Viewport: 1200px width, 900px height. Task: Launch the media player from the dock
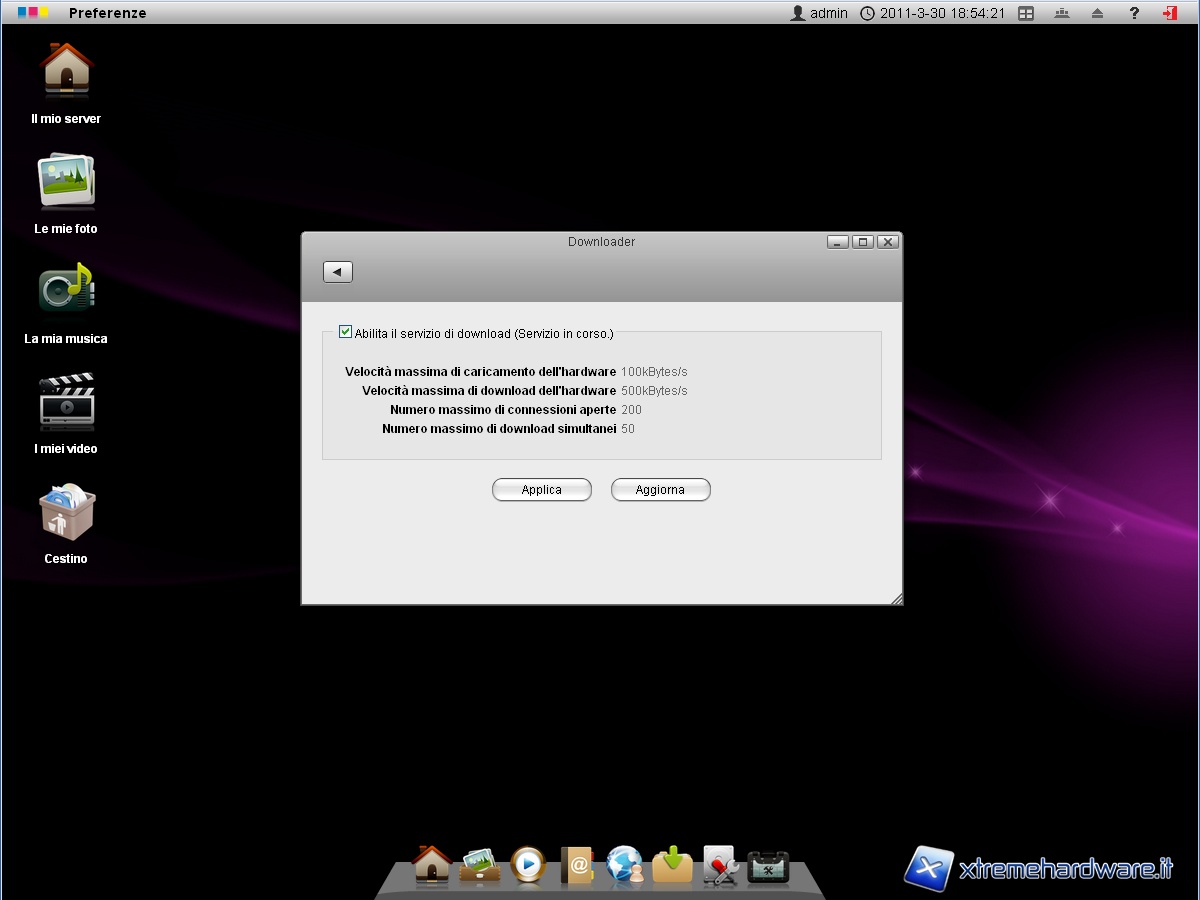click(x=528, y=865)
